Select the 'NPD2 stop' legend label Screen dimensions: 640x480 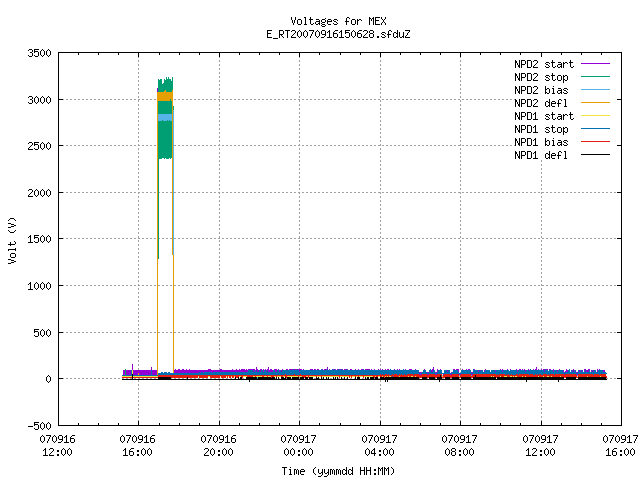[x=541, y=77]
